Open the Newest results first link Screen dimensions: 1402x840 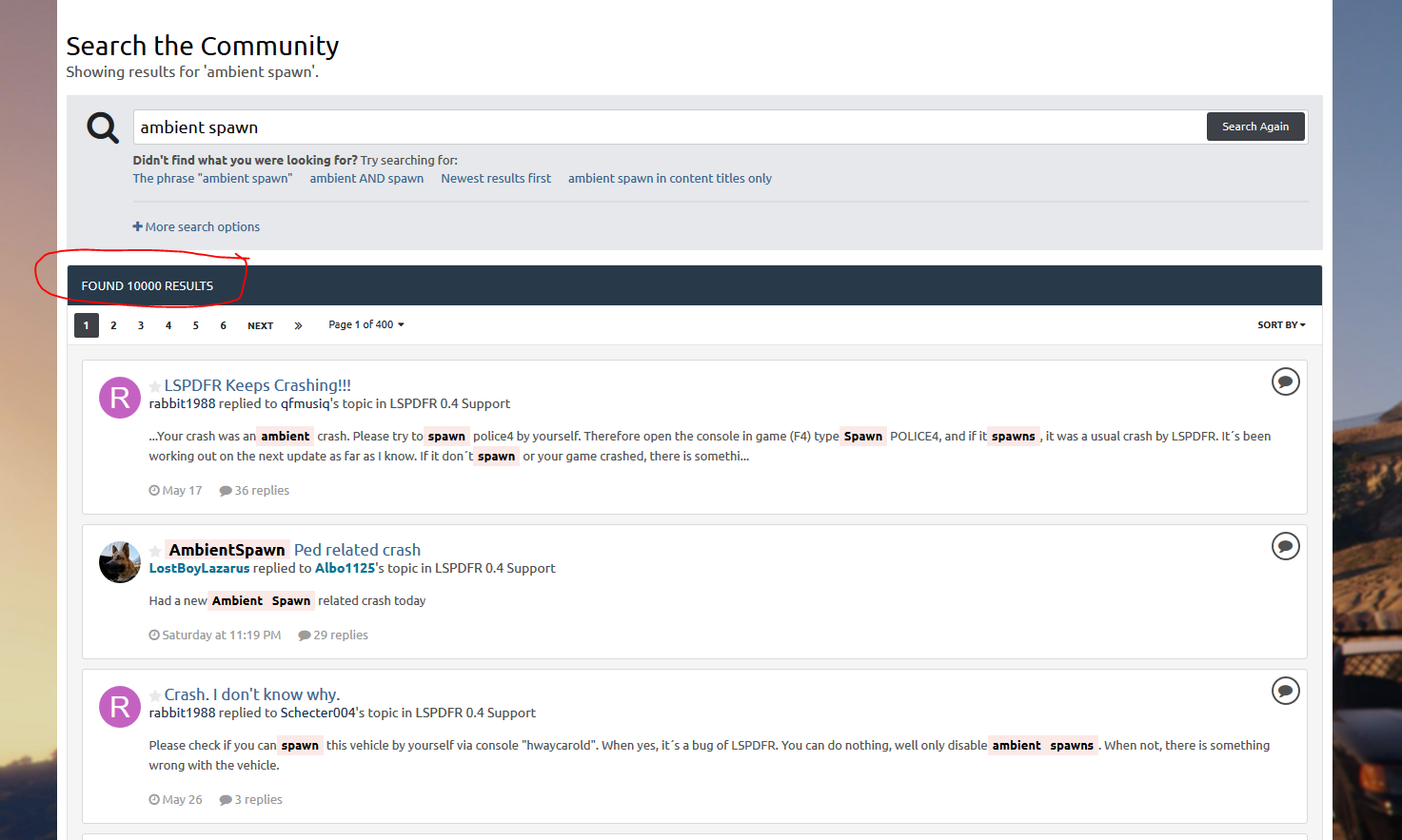pyautogui.click(x=496, y=179)
